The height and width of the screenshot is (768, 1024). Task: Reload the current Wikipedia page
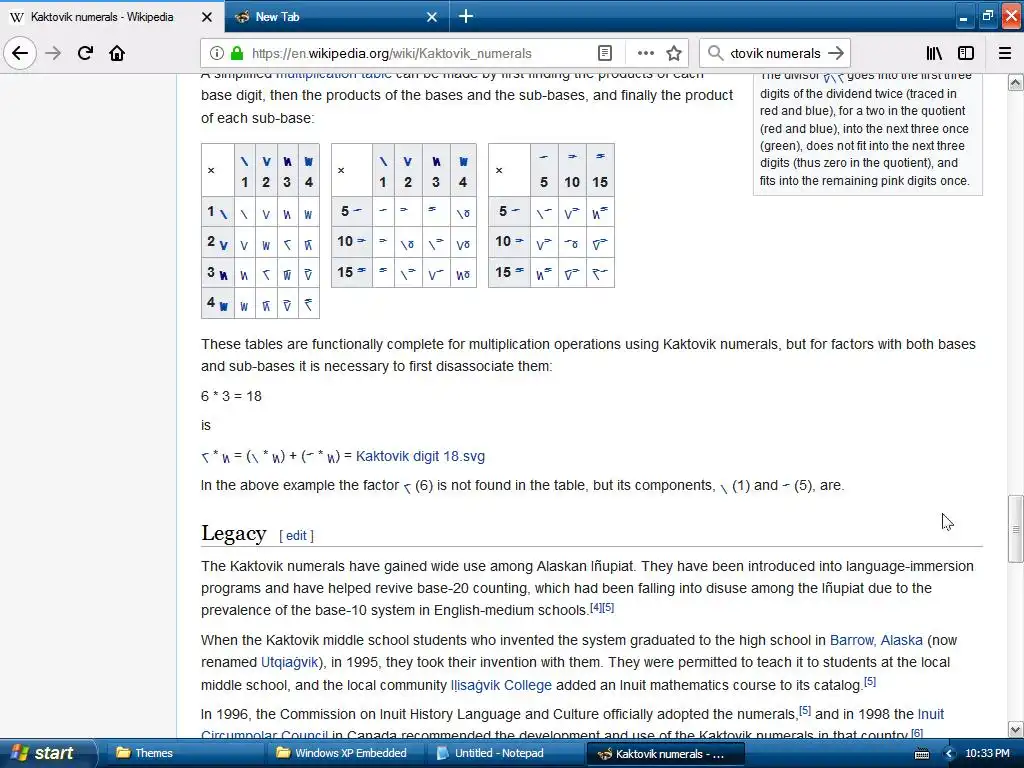[x=85, y=53]
